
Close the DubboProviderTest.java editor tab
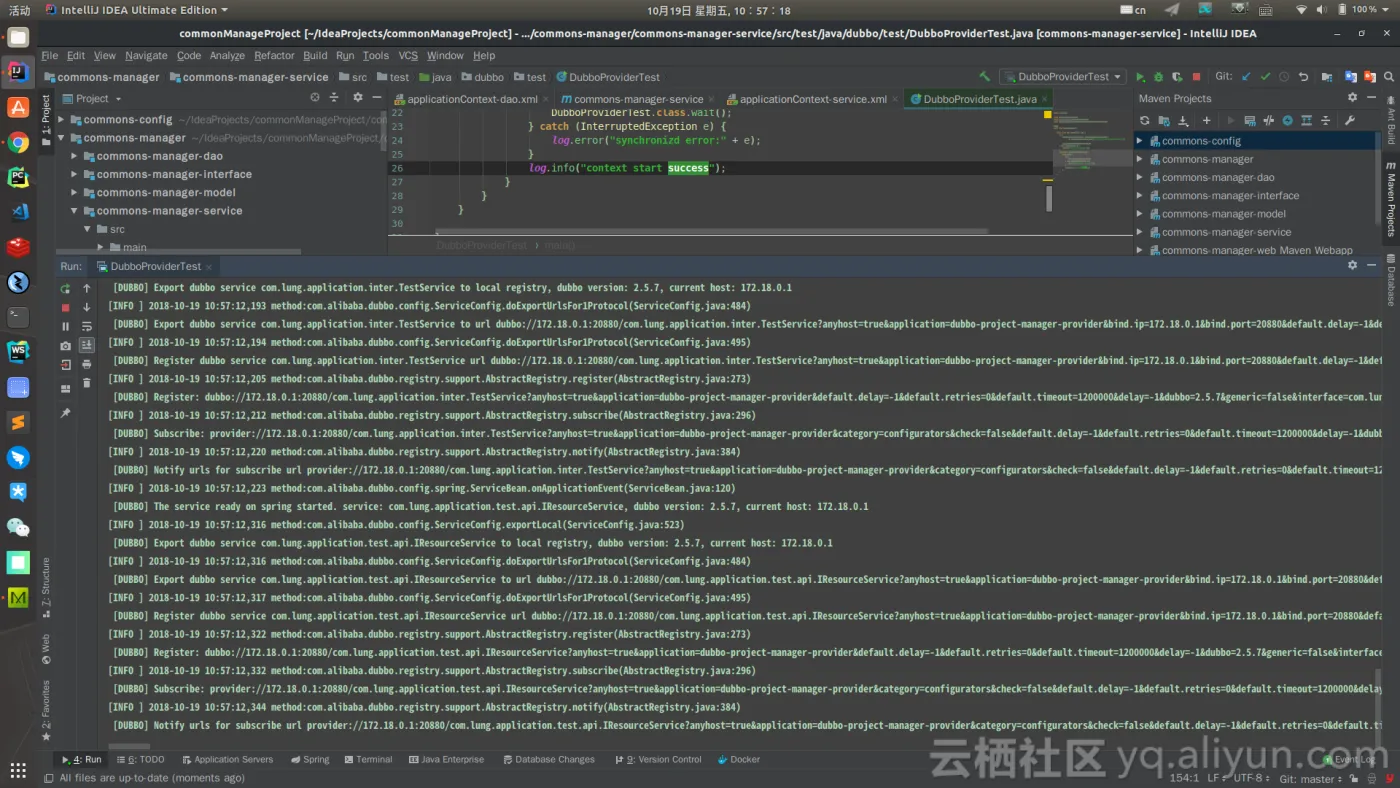(x=1046, y=99)
